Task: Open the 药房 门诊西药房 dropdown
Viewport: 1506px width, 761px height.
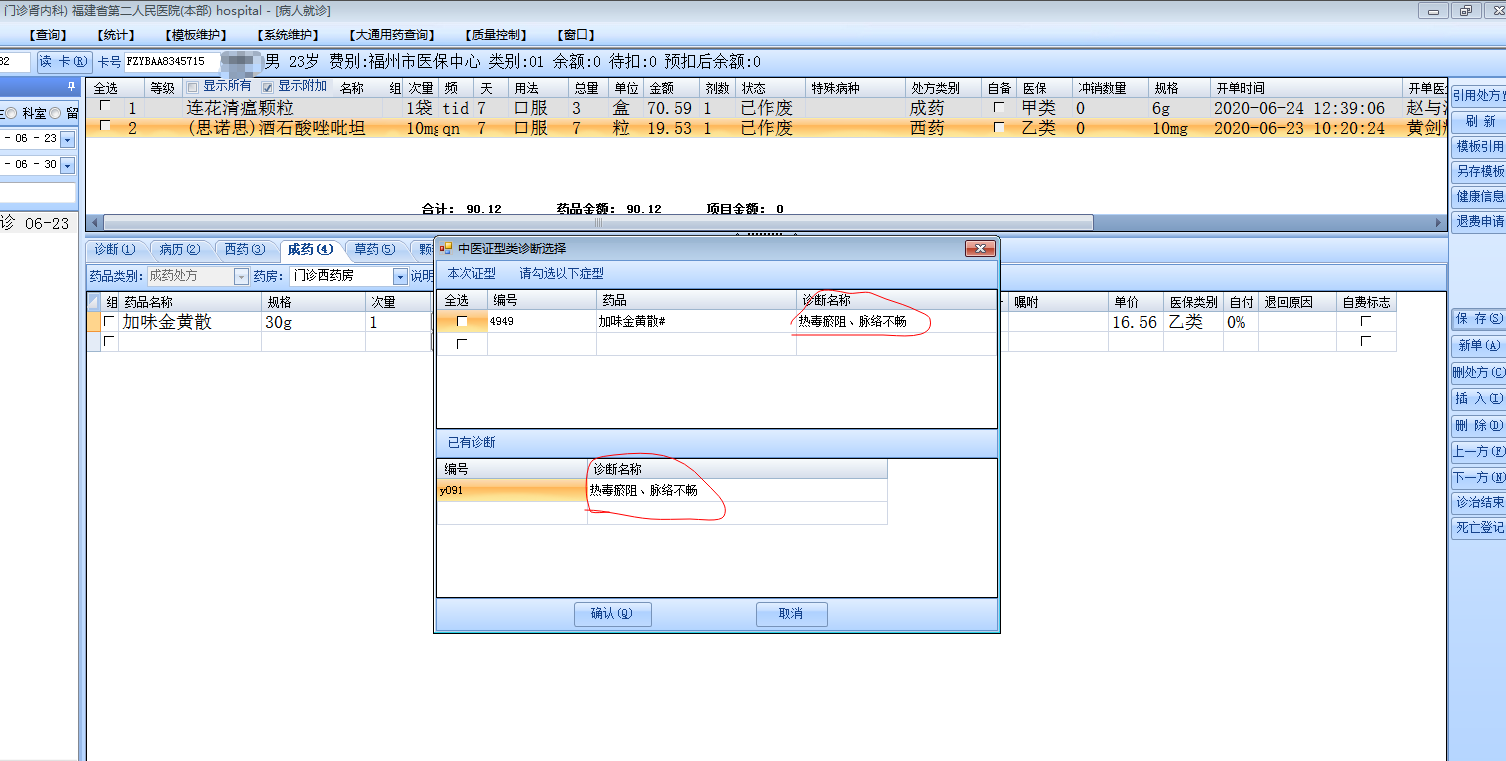Action: click(x=400, y=276)
